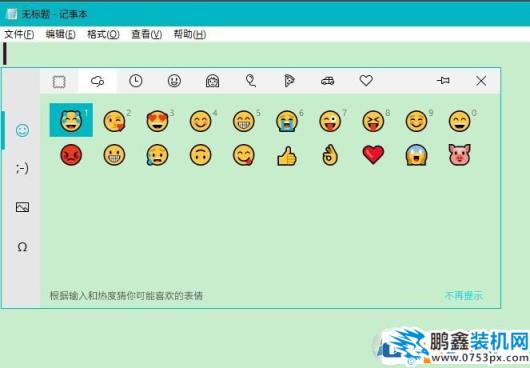Screen dimensions: 530x368
Task: Open the 查看(V) menu
Action: click(146, 34)
